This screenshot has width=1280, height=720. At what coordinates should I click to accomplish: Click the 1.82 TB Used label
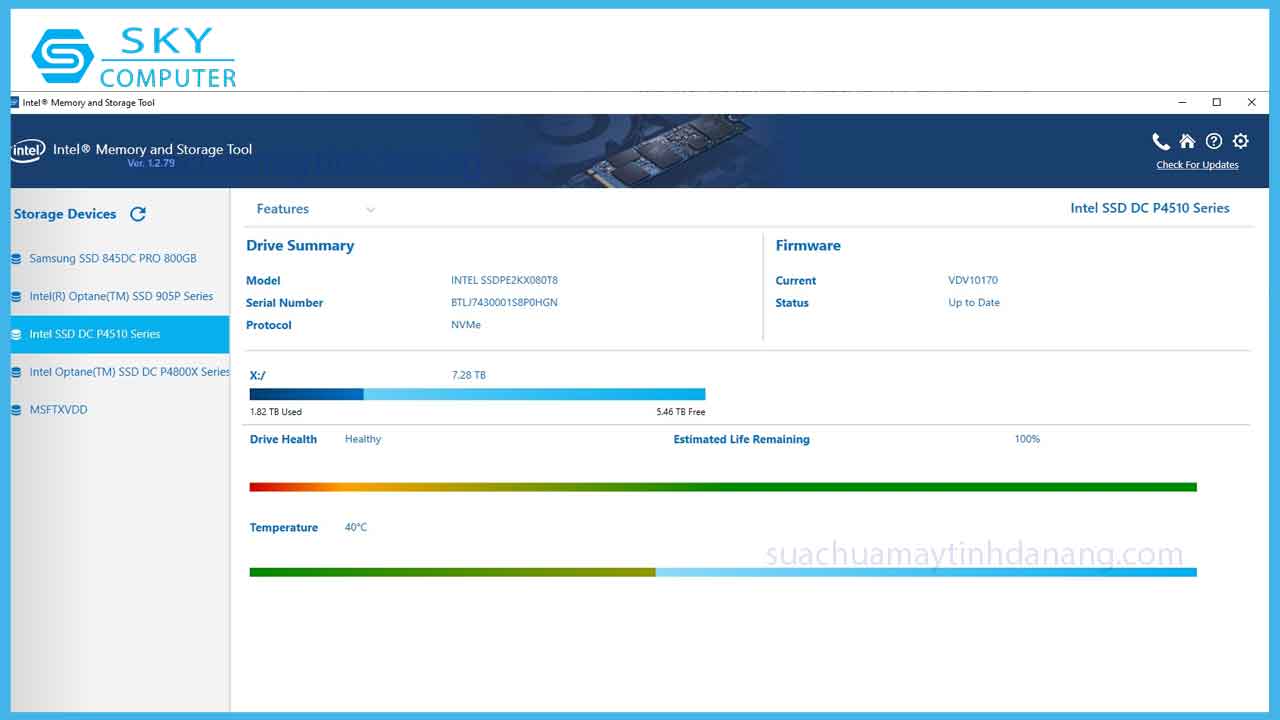[276, 412]
